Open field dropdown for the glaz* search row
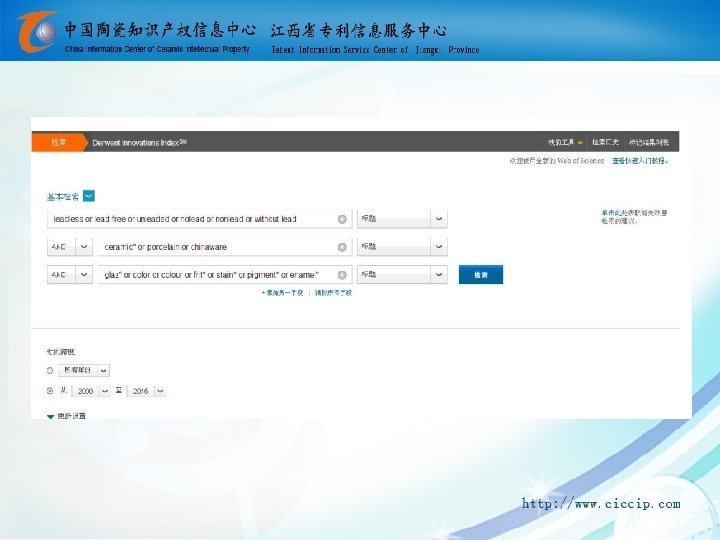The image size is (720, 540). click(439, 275)
